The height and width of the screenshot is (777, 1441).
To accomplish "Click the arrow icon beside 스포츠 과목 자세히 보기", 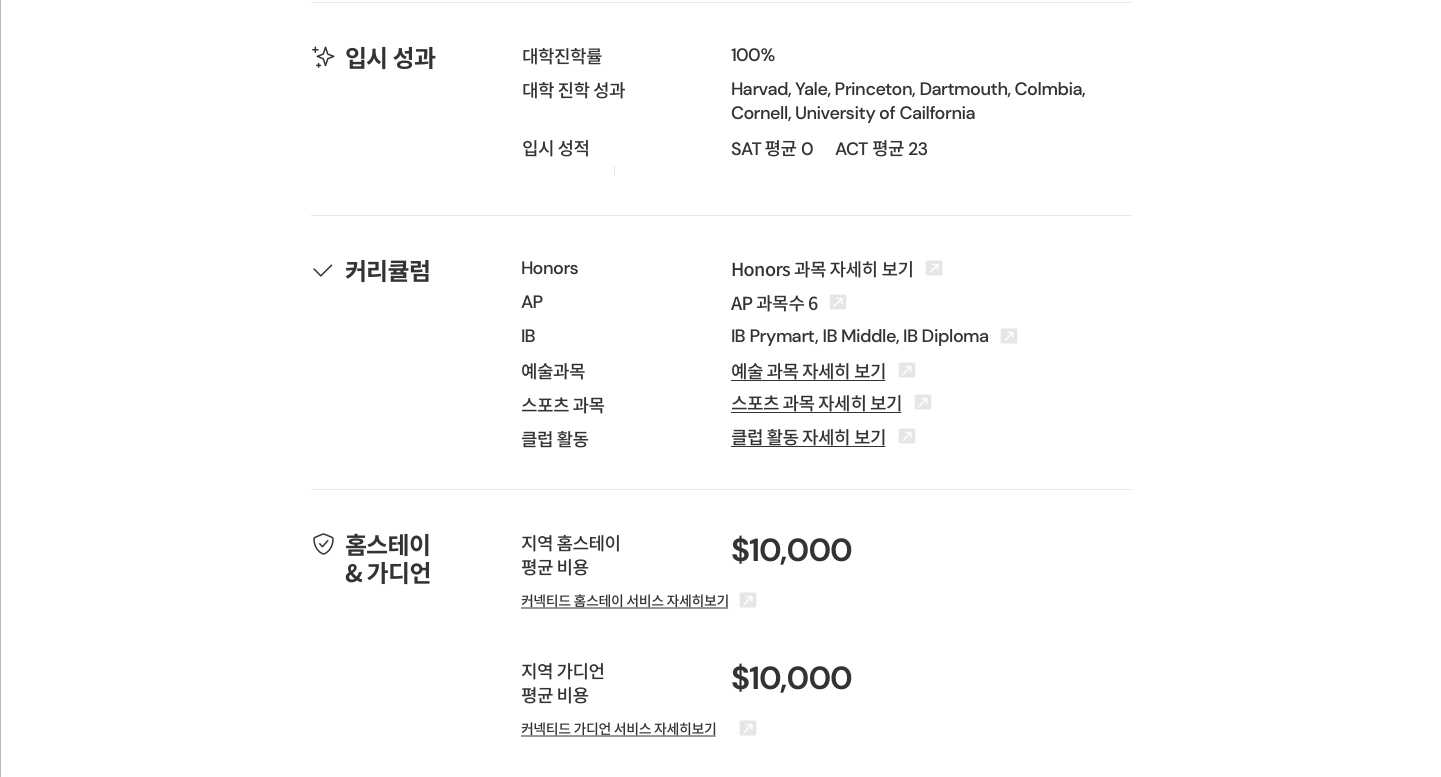I will [923, 403].
